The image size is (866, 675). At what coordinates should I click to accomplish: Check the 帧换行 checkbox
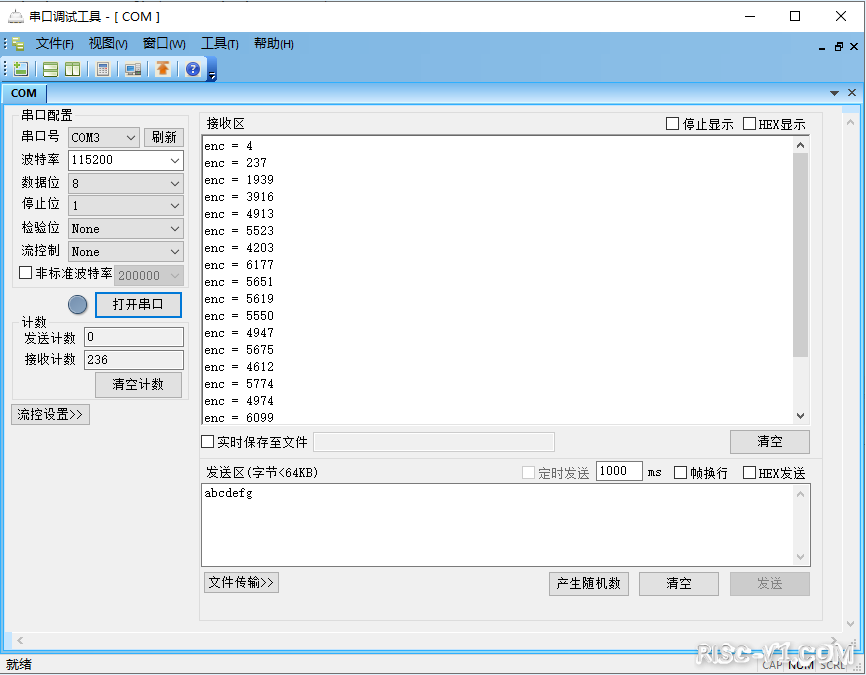[x=680, y=473]
